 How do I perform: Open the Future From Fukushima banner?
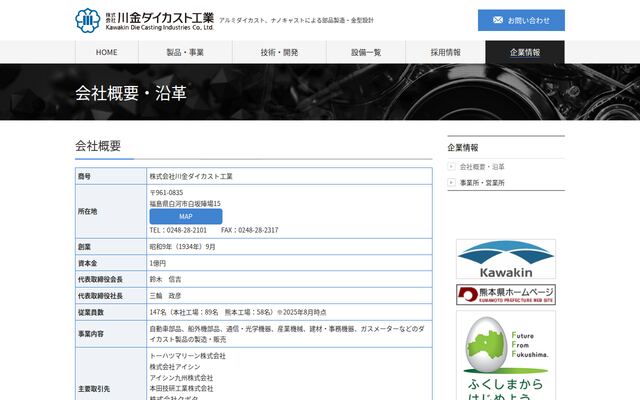coord(506,355)
